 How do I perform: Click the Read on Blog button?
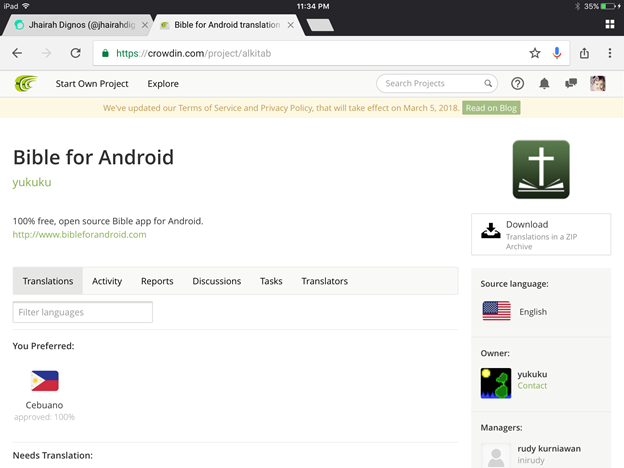point(491,108)
